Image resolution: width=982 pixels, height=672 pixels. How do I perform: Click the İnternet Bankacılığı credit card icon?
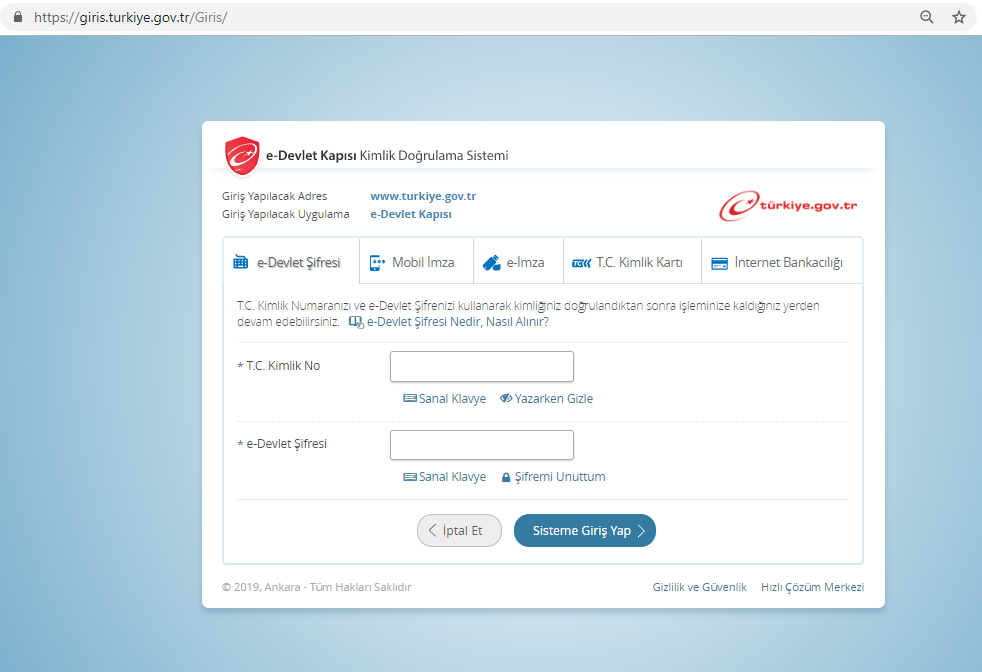pyautogui.click(x=720, y=263)
